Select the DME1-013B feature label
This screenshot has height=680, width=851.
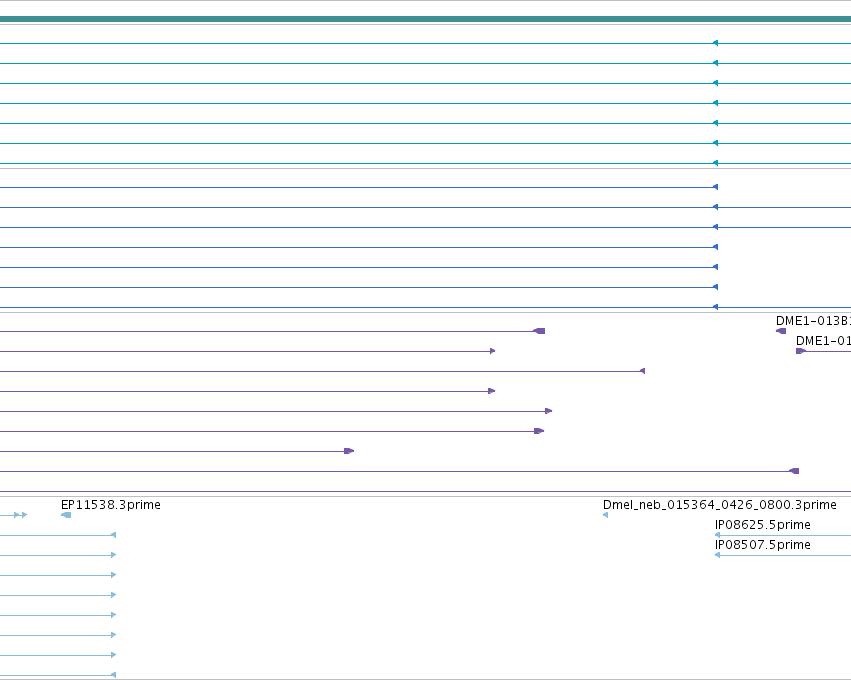tap(813, 321)
